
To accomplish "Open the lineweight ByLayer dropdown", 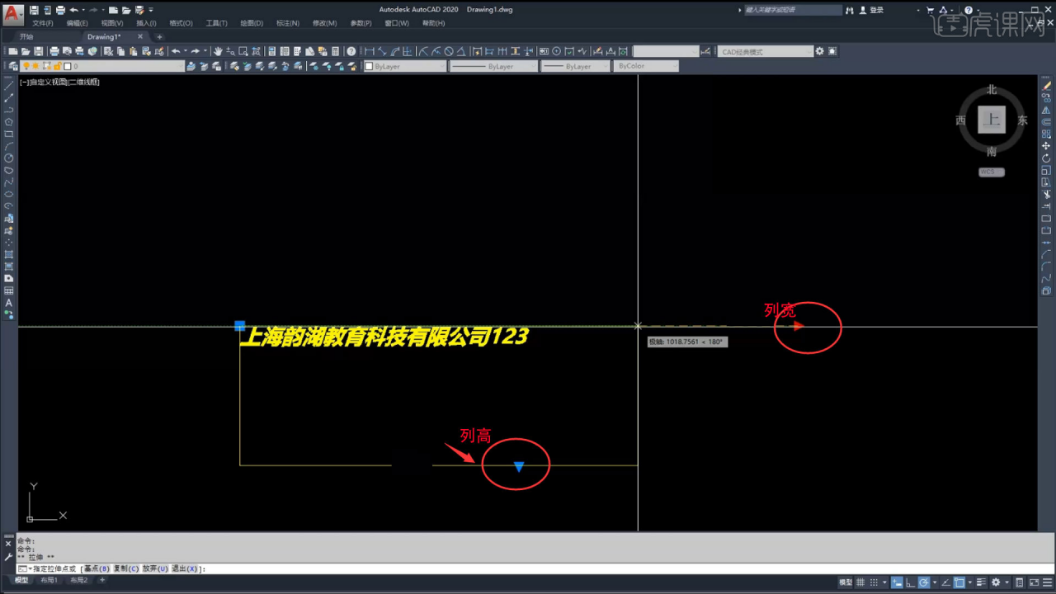I will tap(576, 66).
